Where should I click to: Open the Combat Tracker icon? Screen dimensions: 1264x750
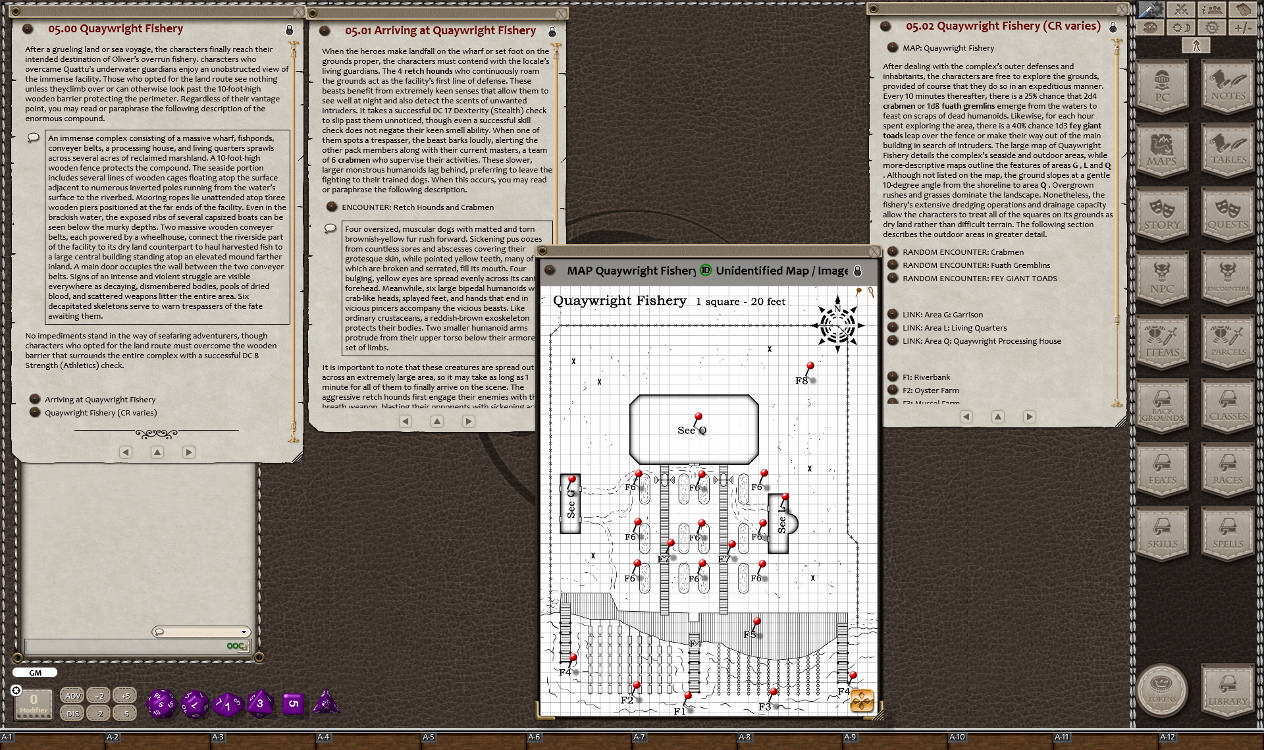click(x=1180, y=11)
